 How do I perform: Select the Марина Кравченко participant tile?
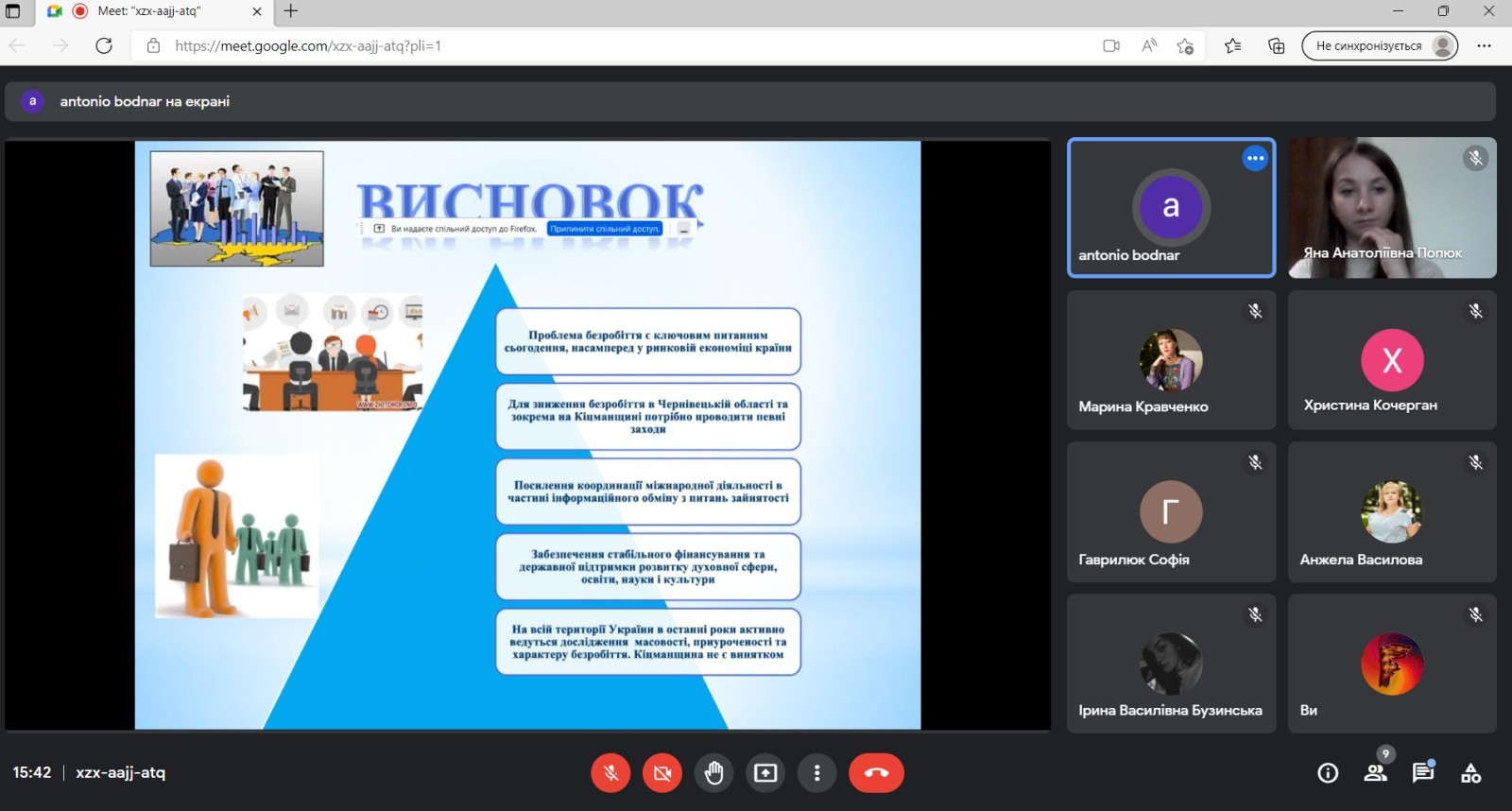click(x=1171, y=360)
